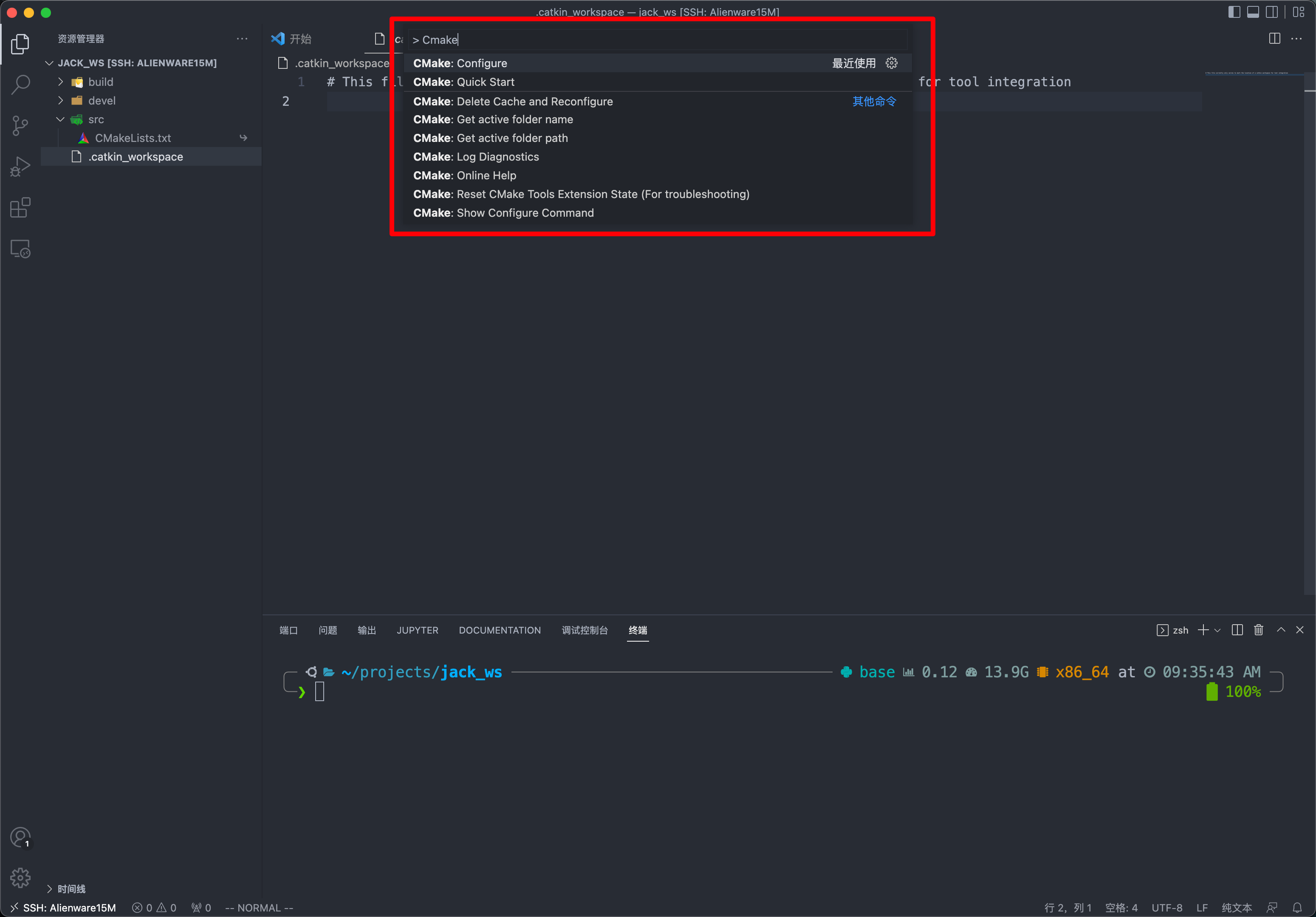Select CMake: Show Configure Command
Viewport: 1316px width, 917px height.
tap(658, 213)
